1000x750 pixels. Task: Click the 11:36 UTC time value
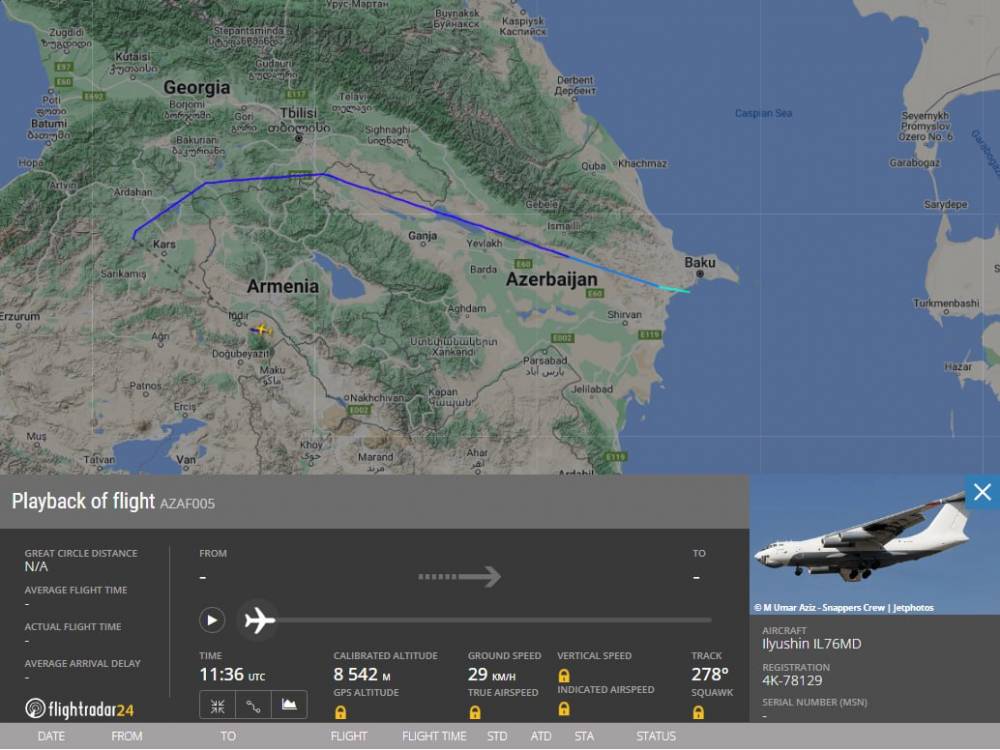232,675
